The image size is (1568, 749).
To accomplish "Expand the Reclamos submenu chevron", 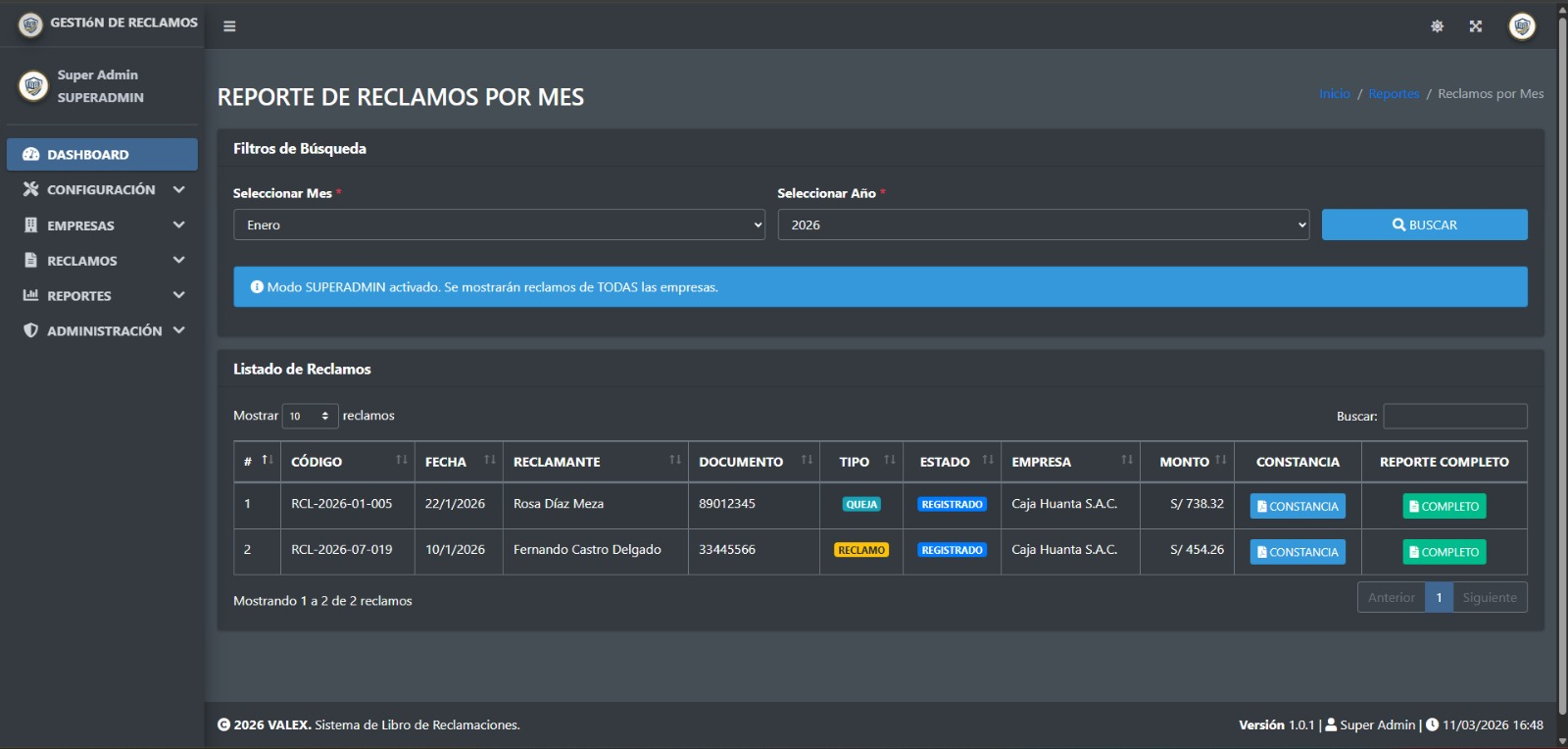I will pos(178,260).
